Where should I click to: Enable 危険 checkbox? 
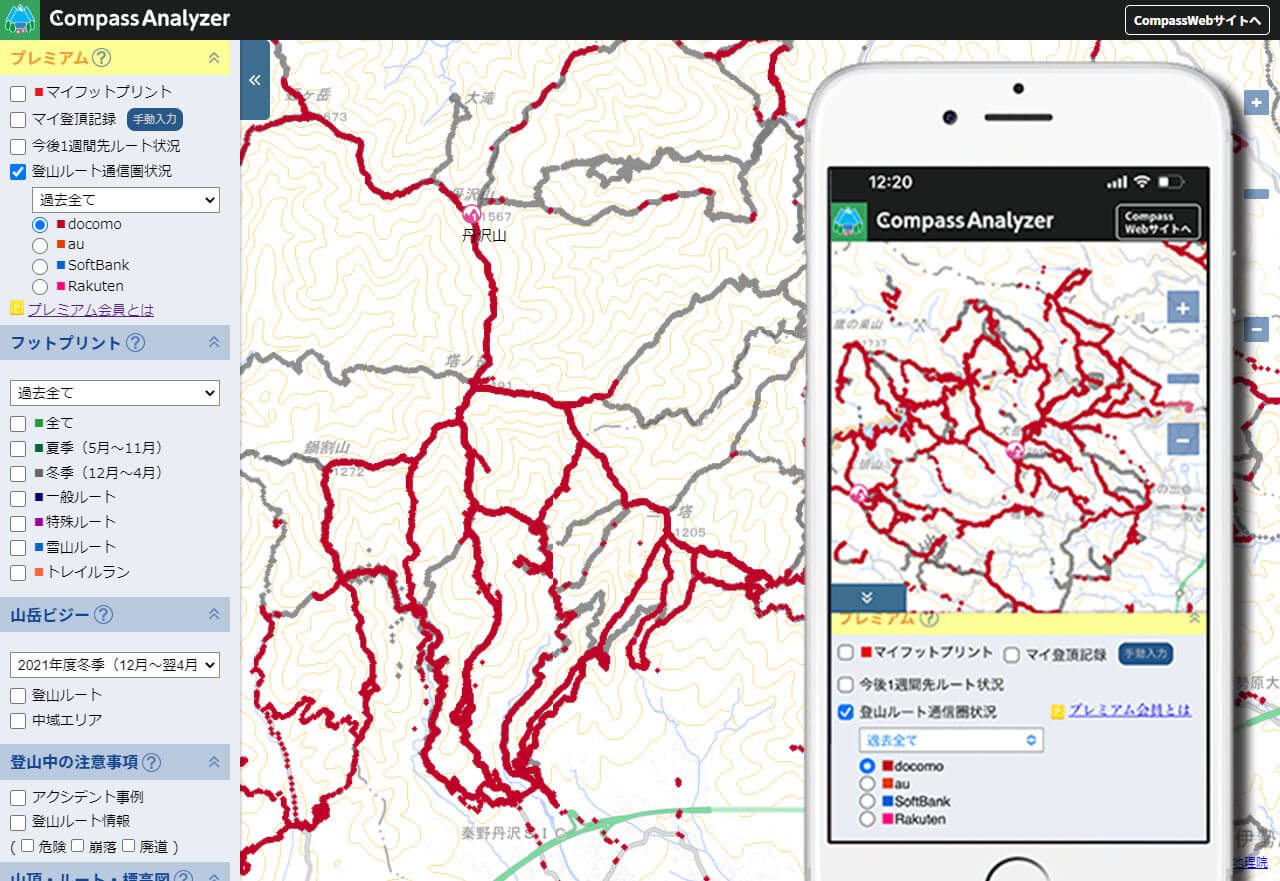click(27, 846)
